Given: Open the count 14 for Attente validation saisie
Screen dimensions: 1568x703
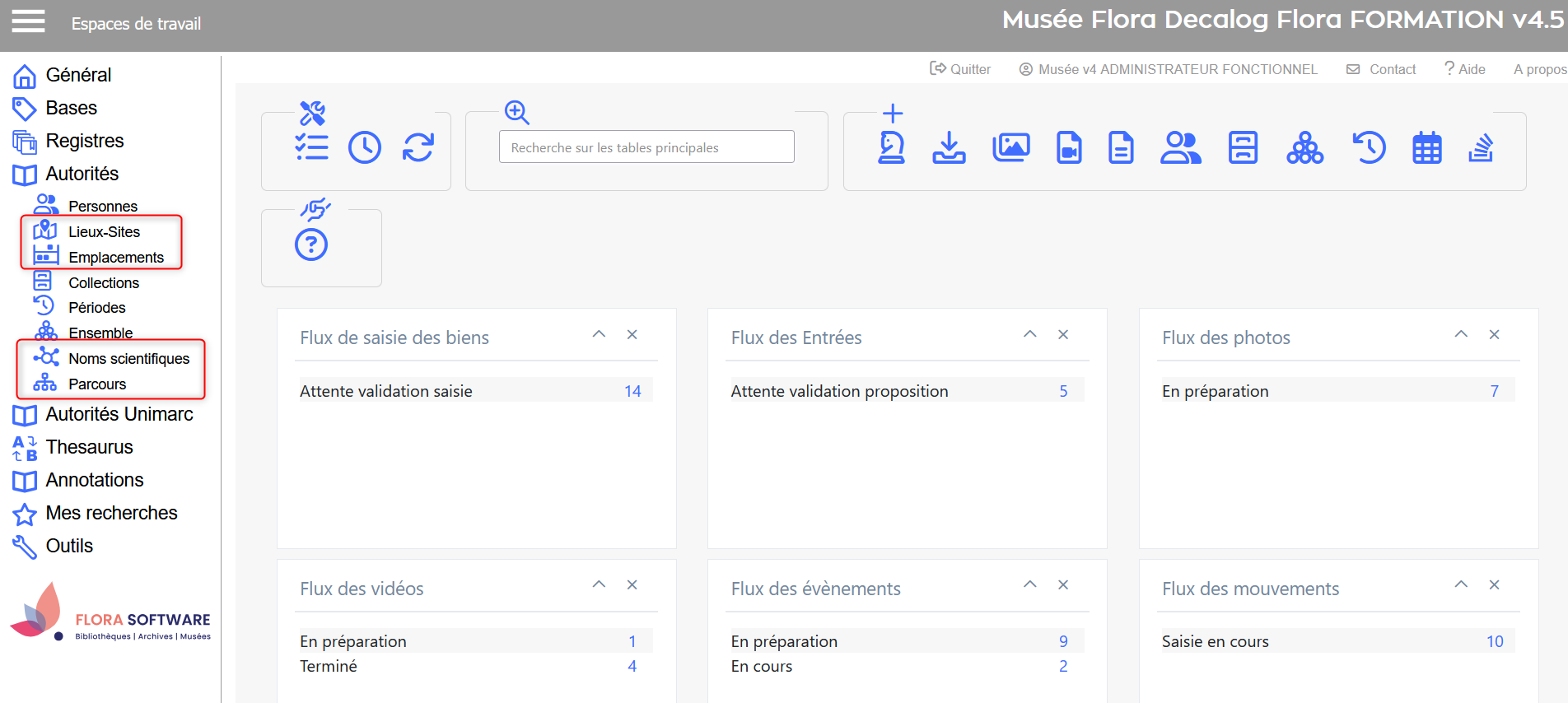Looking at the screenshot, I should point(632,391).
